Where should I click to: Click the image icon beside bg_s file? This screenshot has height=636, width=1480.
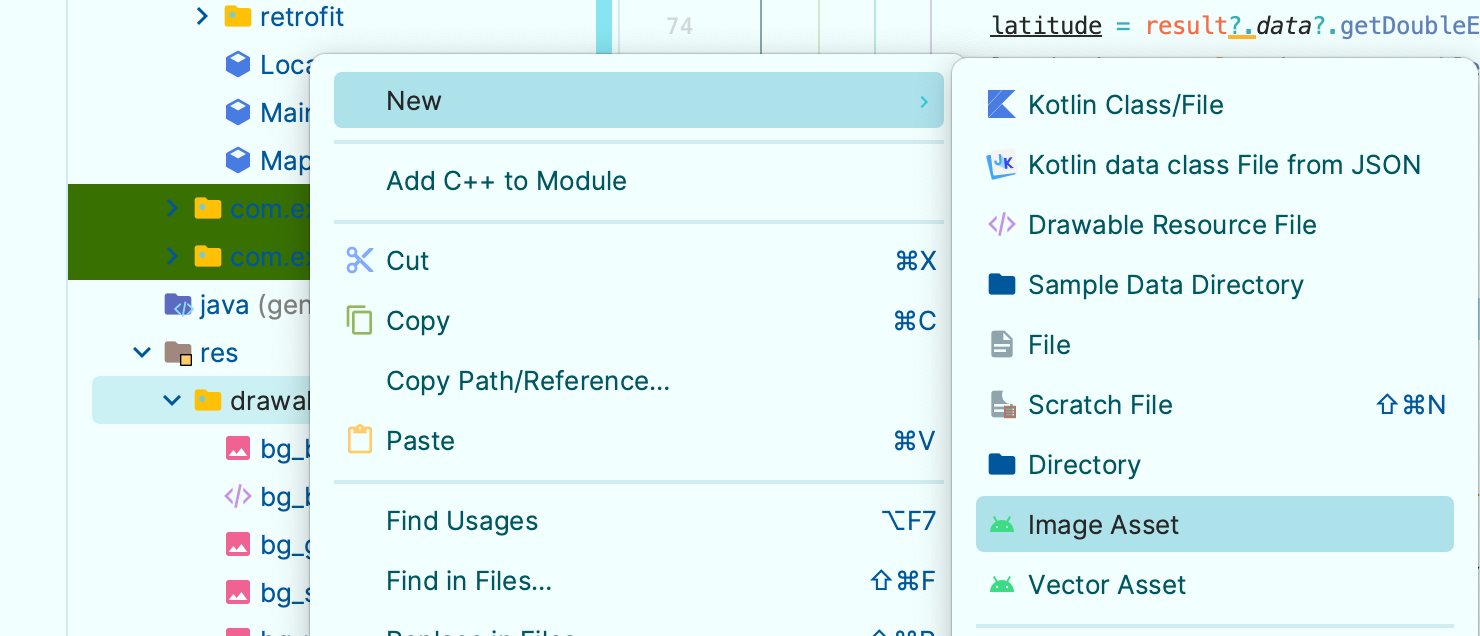(238, 592)
